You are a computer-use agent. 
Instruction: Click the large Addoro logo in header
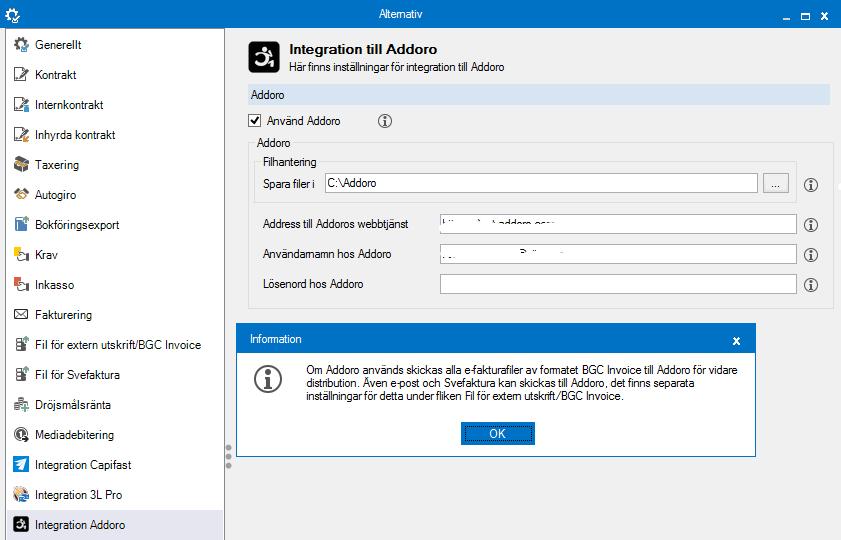[264, 57]
